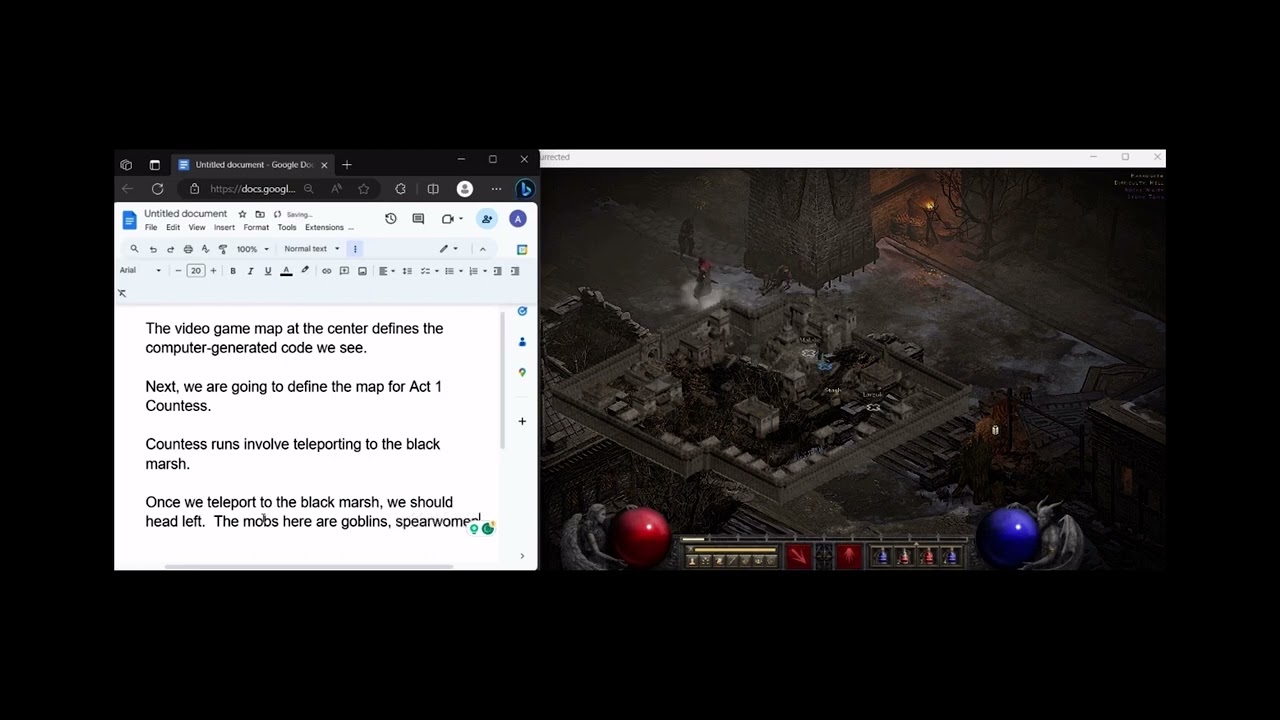1280x720 pixels.
Task: Open the Insert menu
Action: coord(224,228)
